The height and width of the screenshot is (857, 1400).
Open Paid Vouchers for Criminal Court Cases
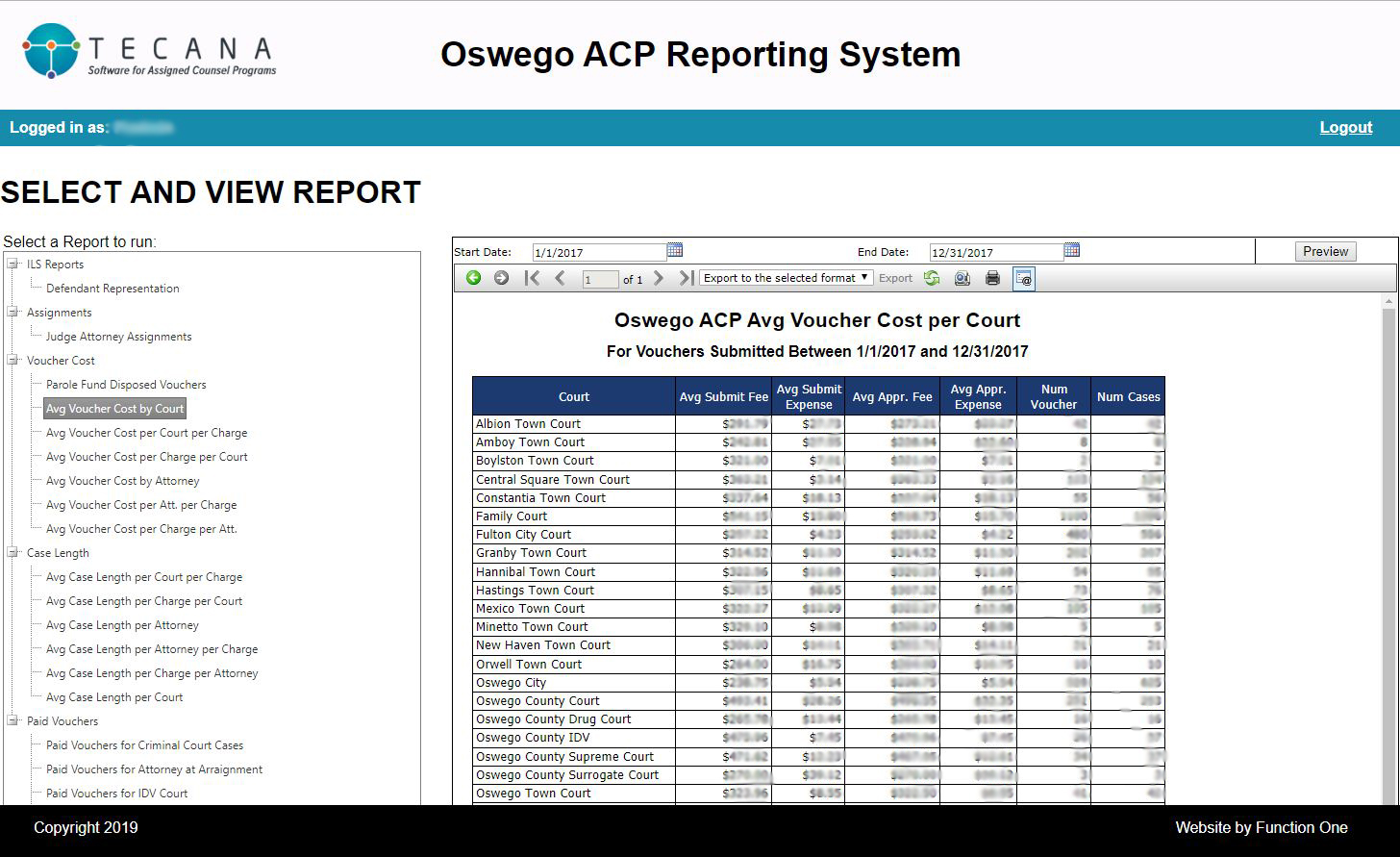point(144,744)
